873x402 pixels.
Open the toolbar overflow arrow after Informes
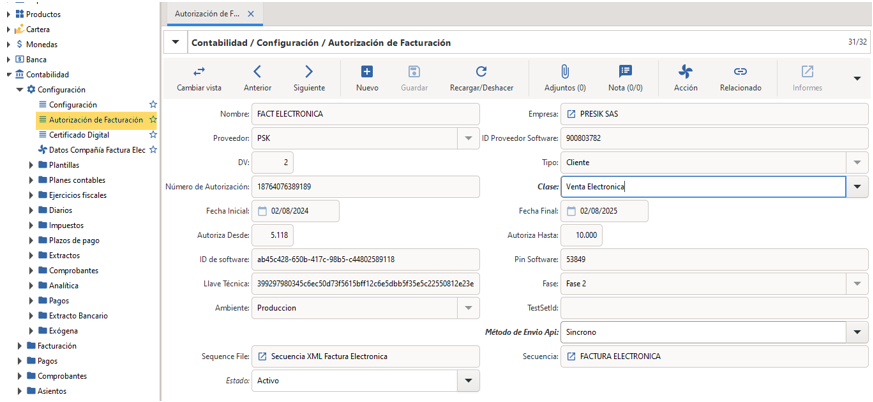click(x=857, y=79)
